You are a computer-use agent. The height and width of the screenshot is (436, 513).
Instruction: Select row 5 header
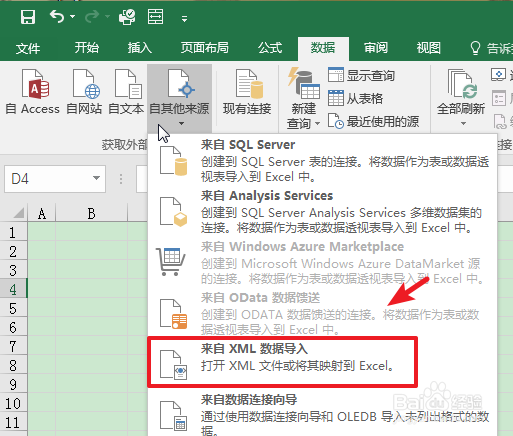(x=13, y=308)
